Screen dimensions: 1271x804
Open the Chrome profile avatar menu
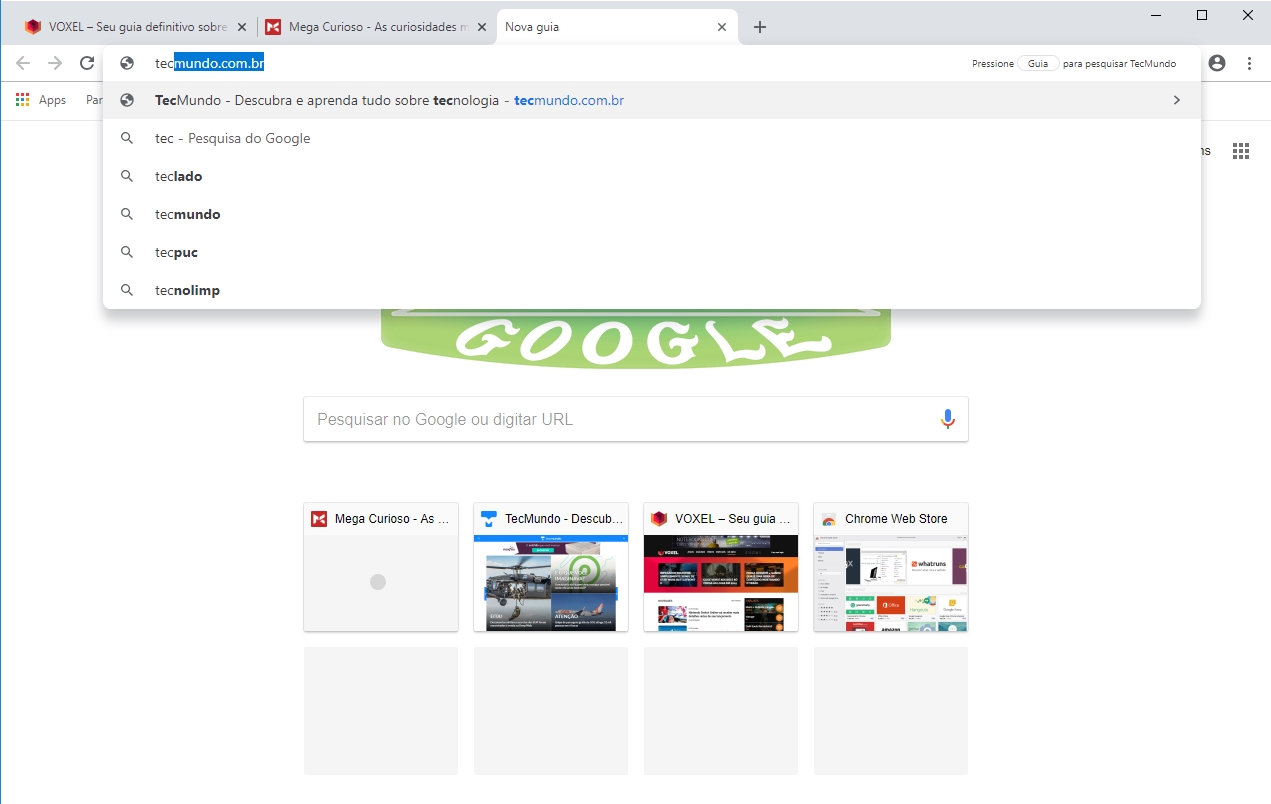click(1217, 63)
